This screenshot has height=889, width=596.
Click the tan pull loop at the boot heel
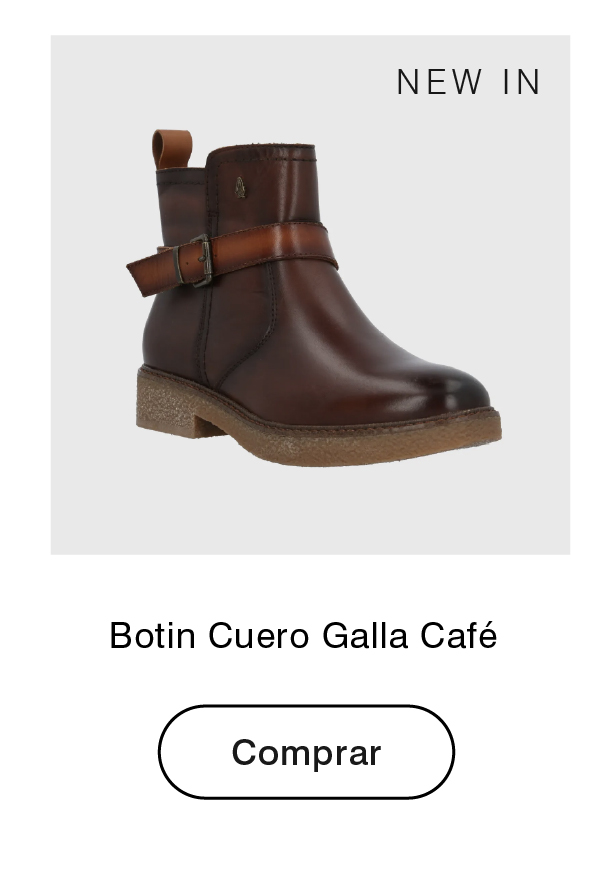coord(170,149)
